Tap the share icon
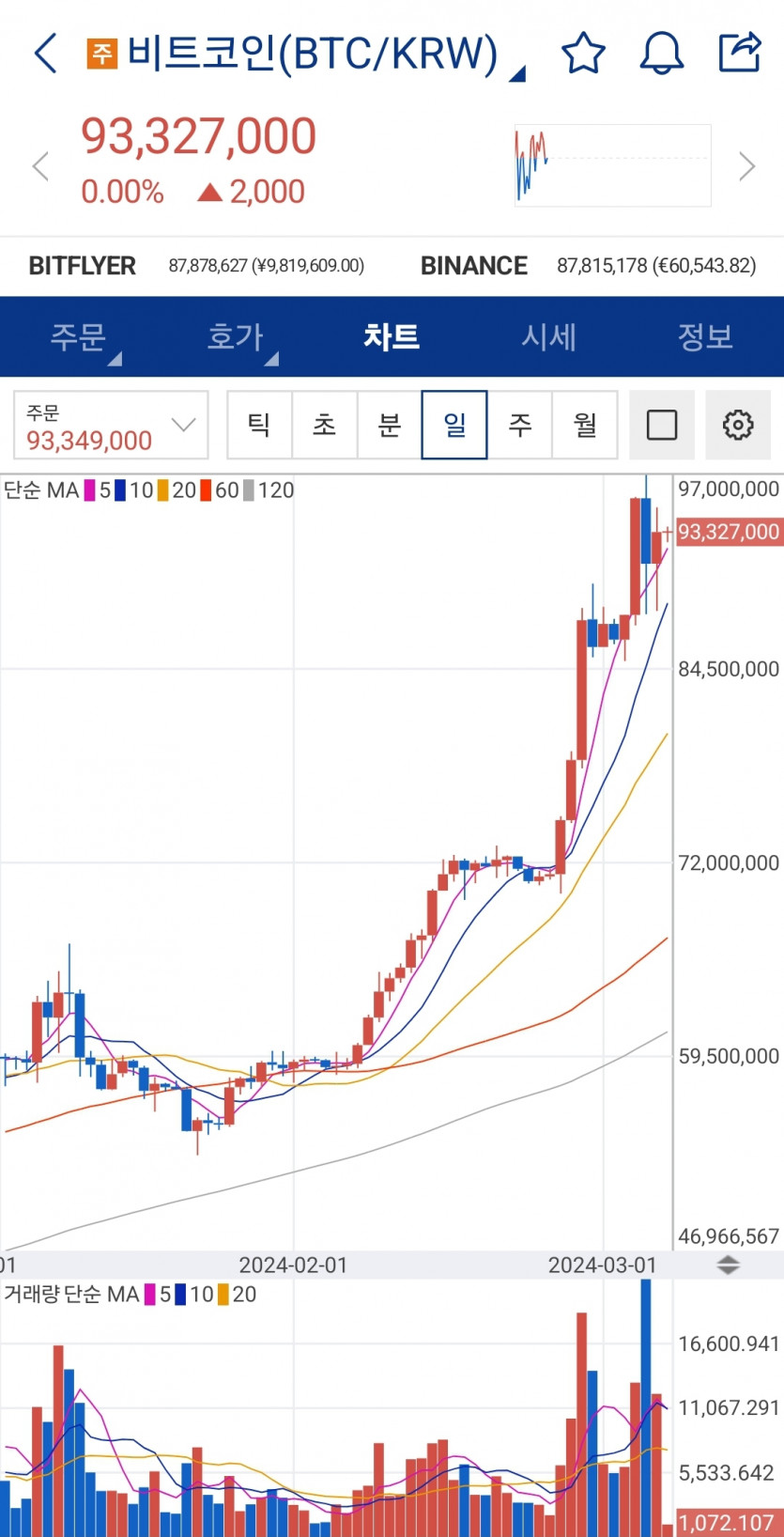This screenshot has width=784, height=1537. point(739,53)
